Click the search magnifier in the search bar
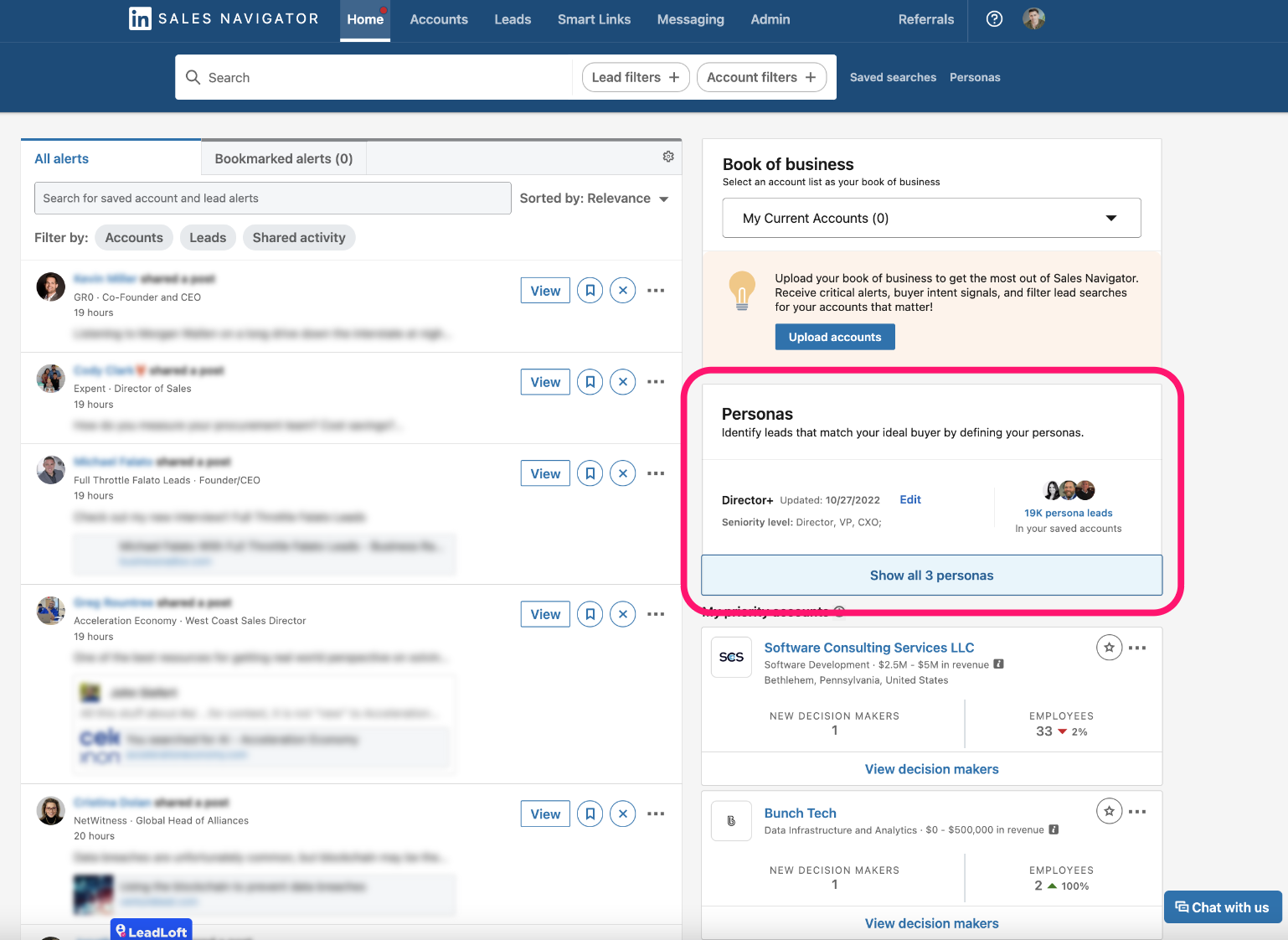Viewport: 1288px width, 940px height. pos(193,77)
